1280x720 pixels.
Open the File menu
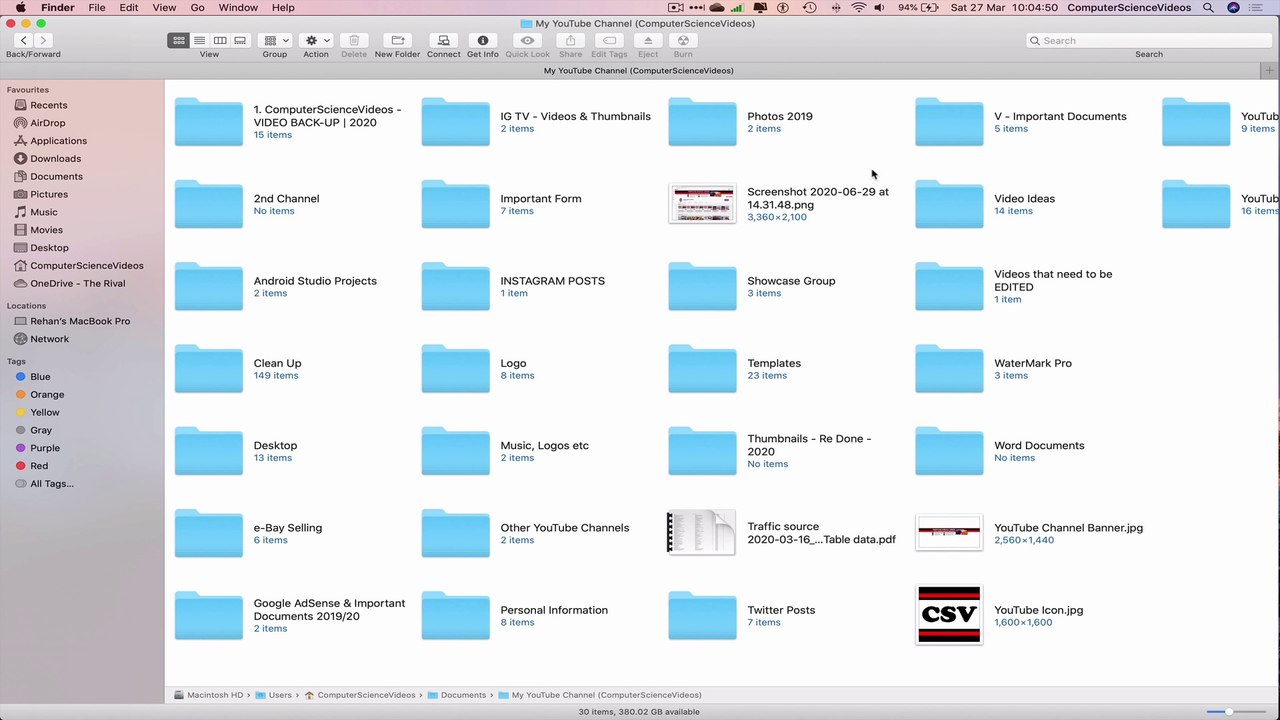97,7
